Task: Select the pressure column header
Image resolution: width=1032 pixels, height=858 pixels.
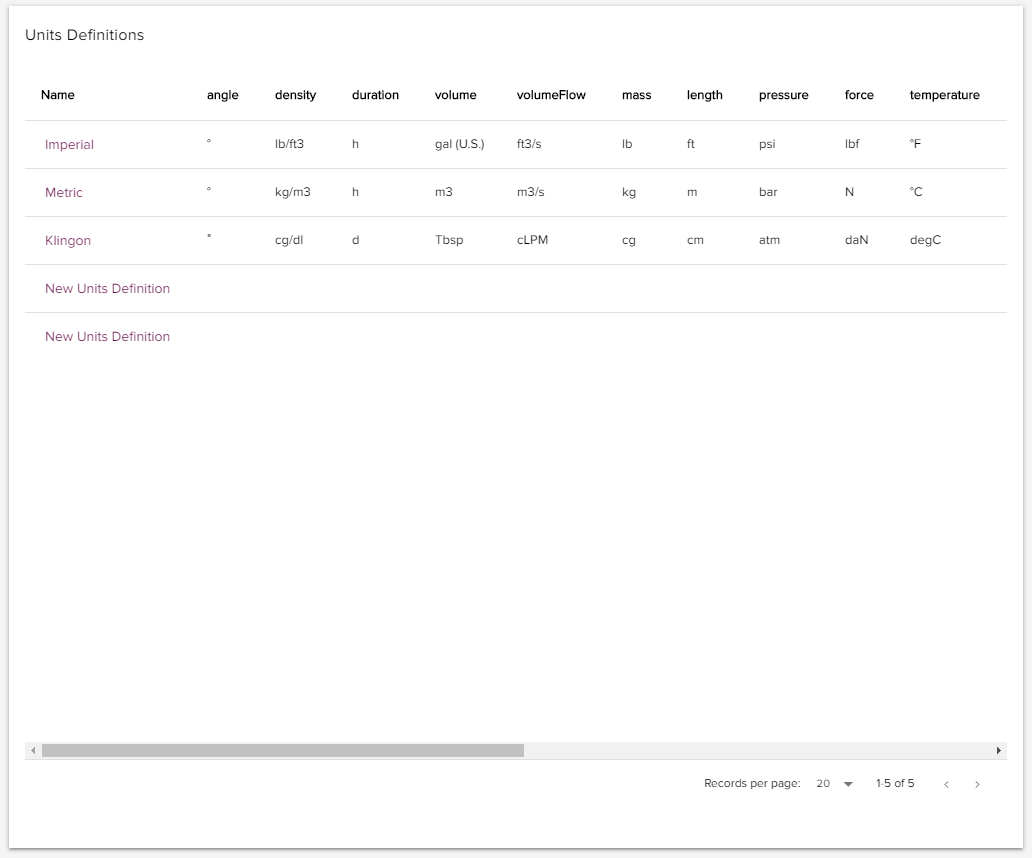Action: coord(783,95)
